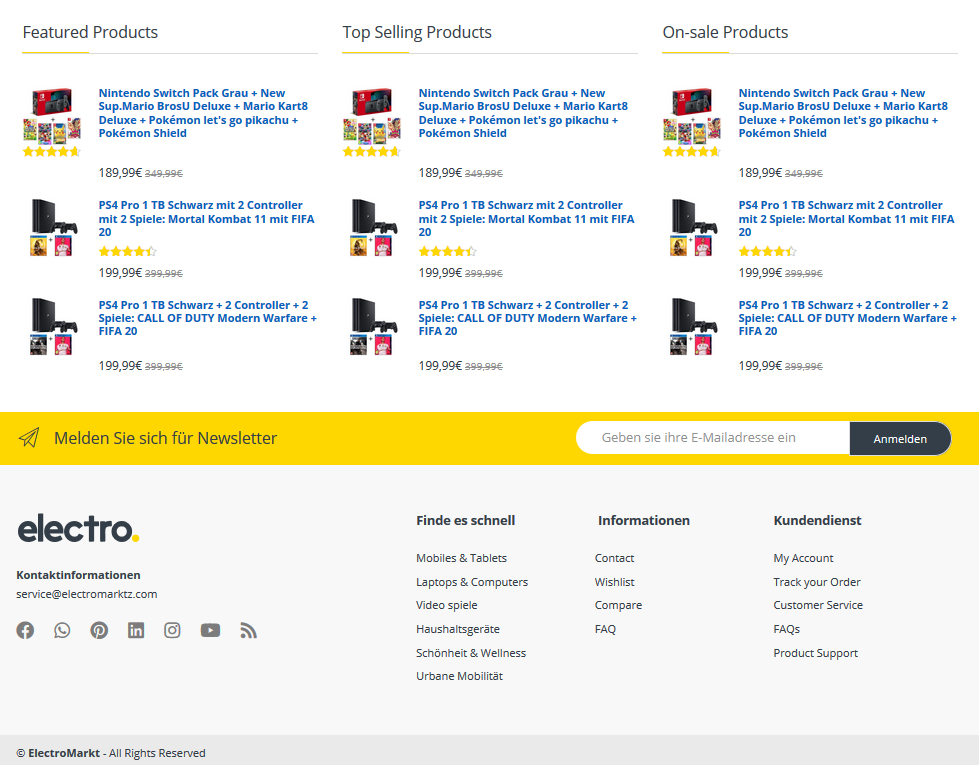Open Nintendo Switch Pack title in Top Selling Products
This screenshot has width=979, height=765.
point(523,113)
